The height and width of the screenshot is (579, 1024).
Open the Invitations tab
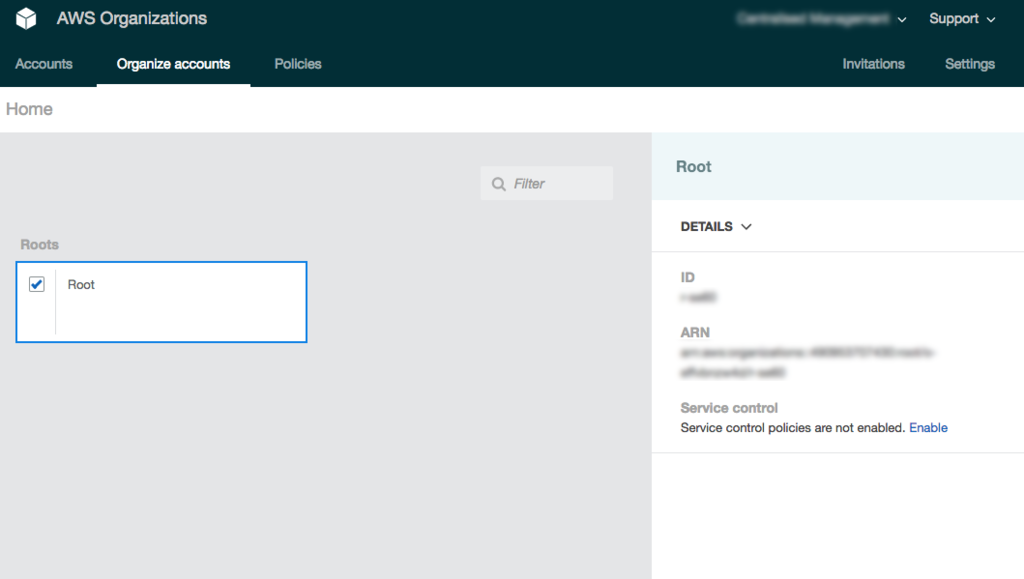(x=873, y=64)
